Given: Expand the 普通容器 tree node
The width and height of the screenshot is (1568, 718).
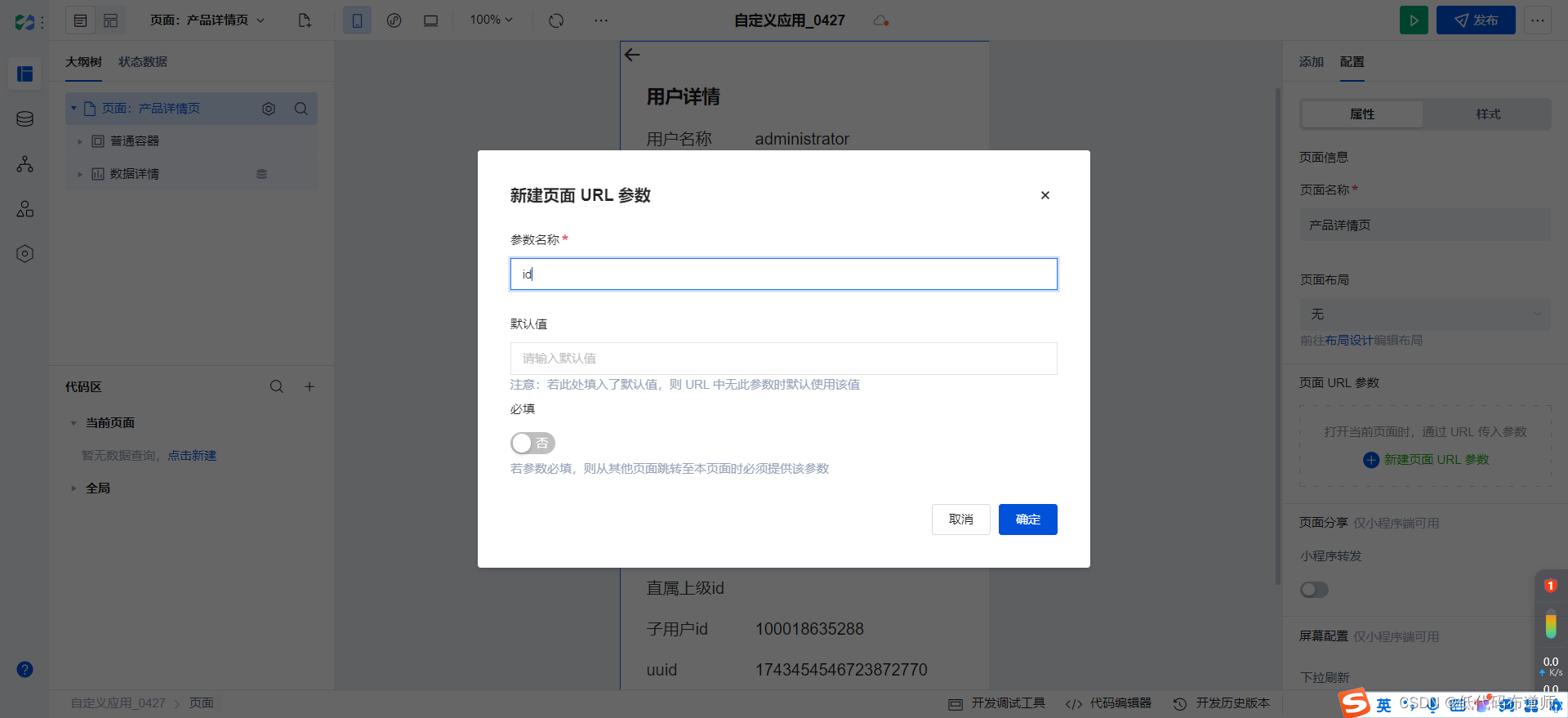Looking at the screenshot, I should [80, 141].
